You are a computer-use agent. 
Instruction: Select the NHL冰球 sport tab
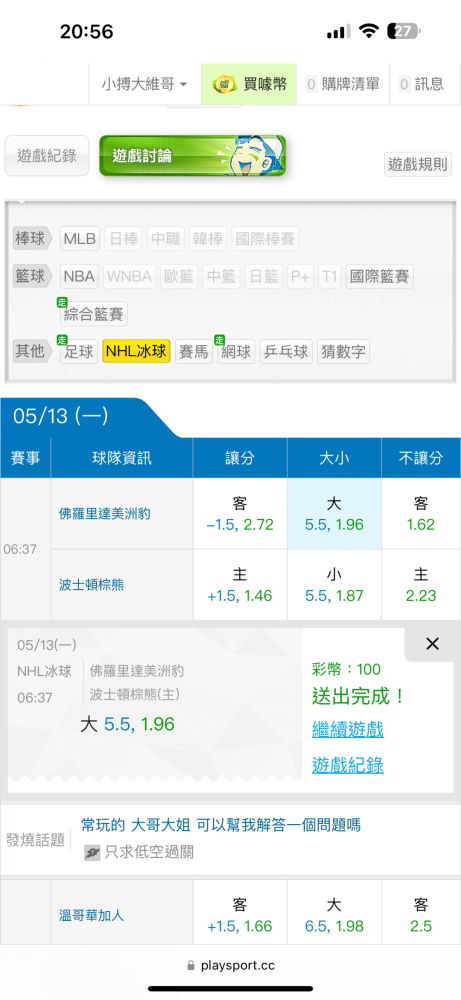tap(136, 351)
